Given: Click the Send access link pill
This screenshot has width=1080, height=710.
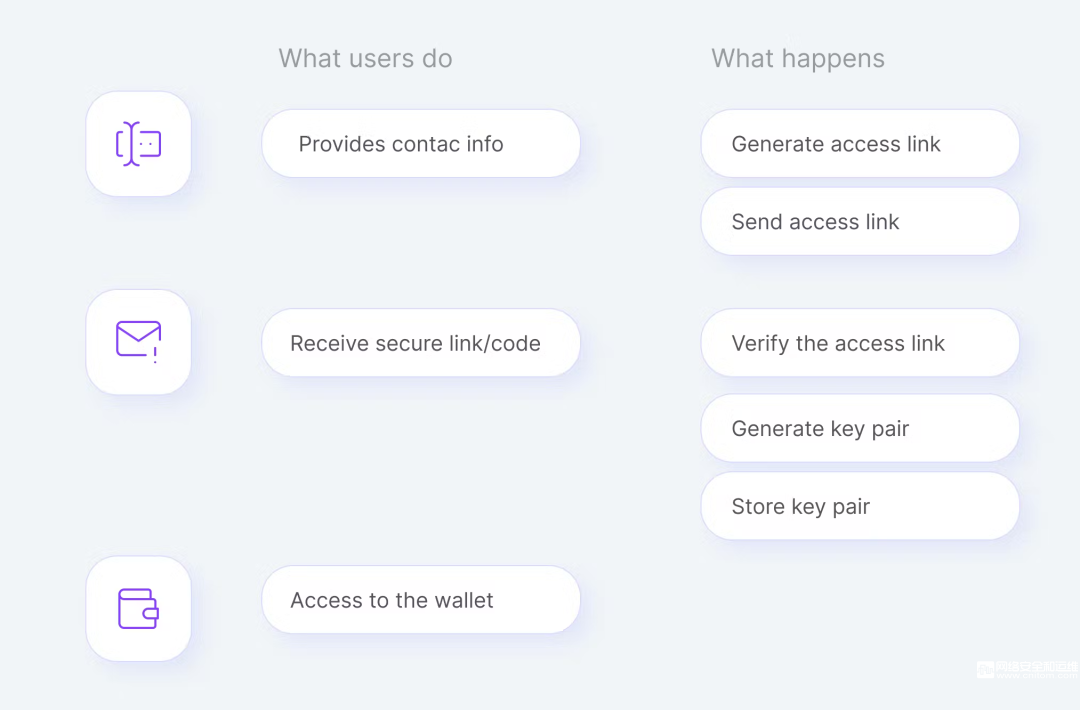Looking at the screenshot, I should 860,221.
